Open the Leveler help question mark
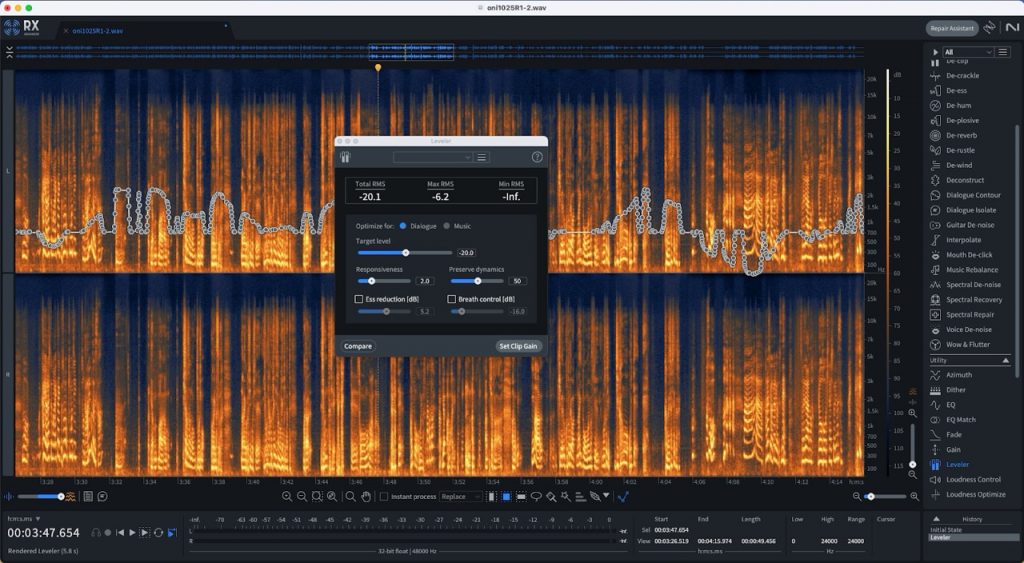This screenshot has width=1024, height=563. 537,157
